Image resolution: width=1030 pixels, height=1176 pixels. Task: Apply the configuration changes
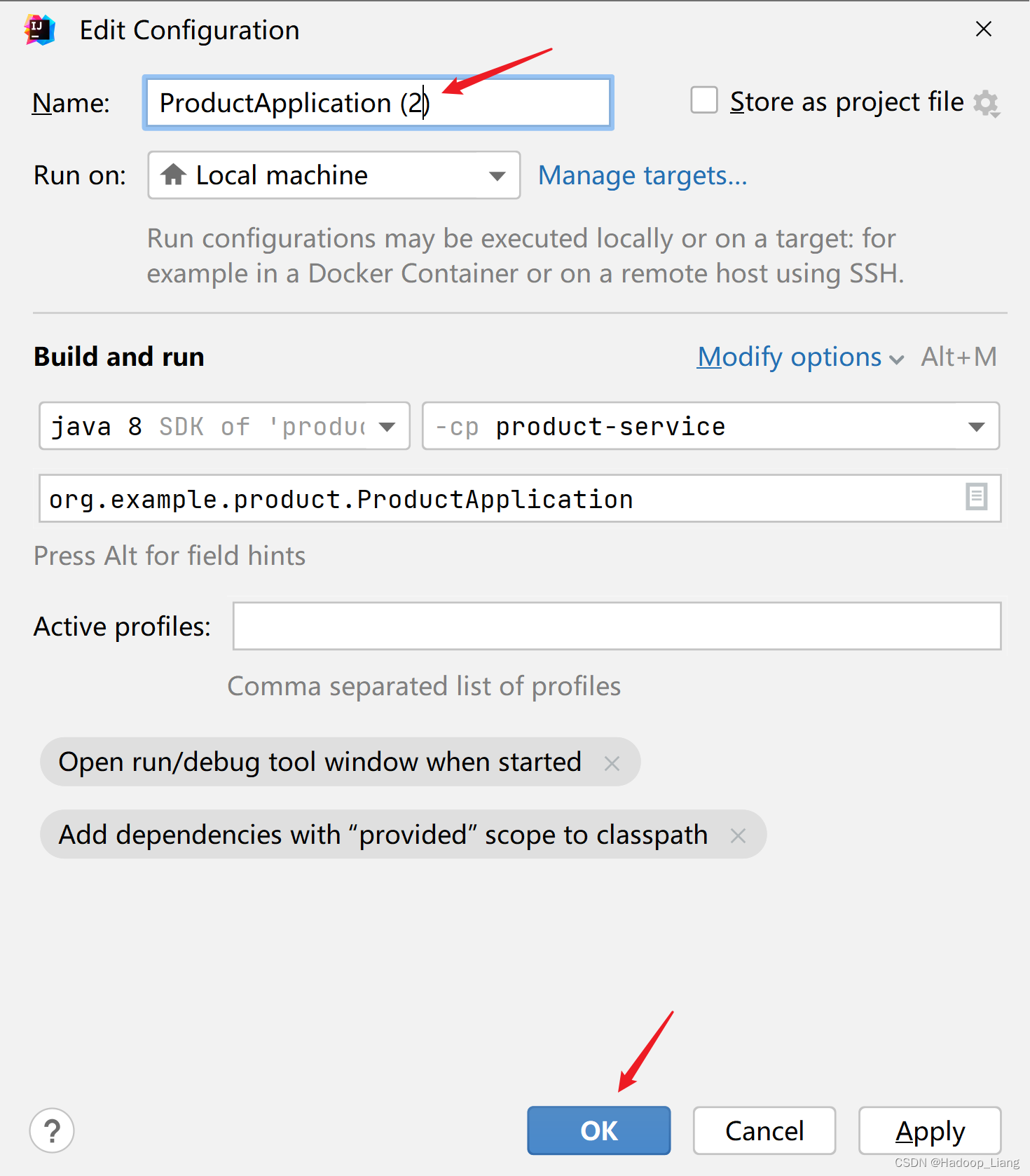[929, 1130]
